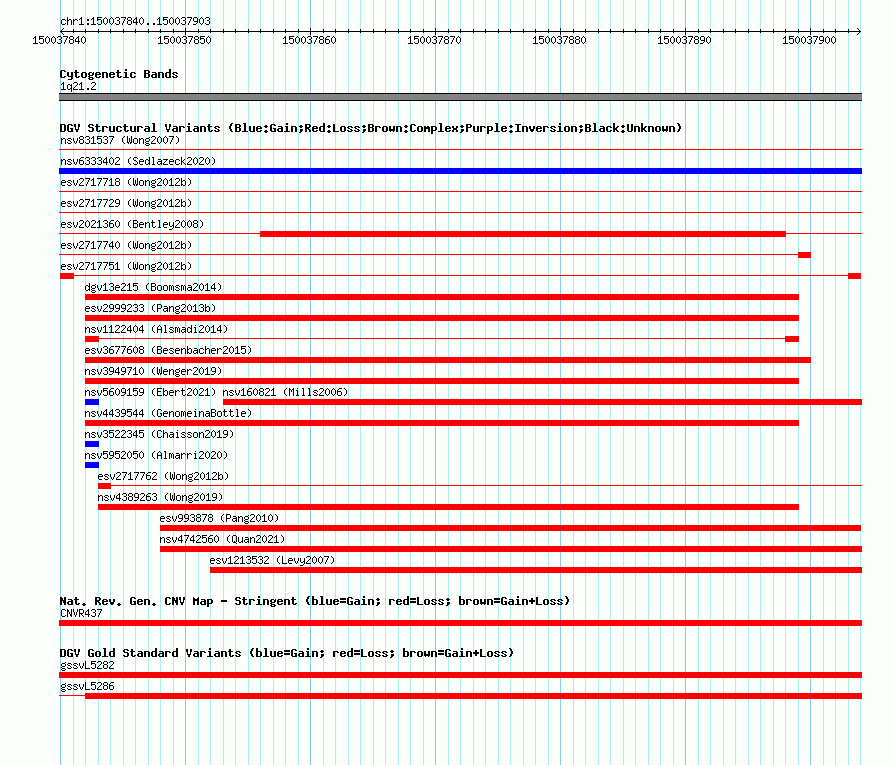This screenshot has height=765, width=890.
Task: Click the Cytogenetic Bands track title
Action: [x=119, y=74]
